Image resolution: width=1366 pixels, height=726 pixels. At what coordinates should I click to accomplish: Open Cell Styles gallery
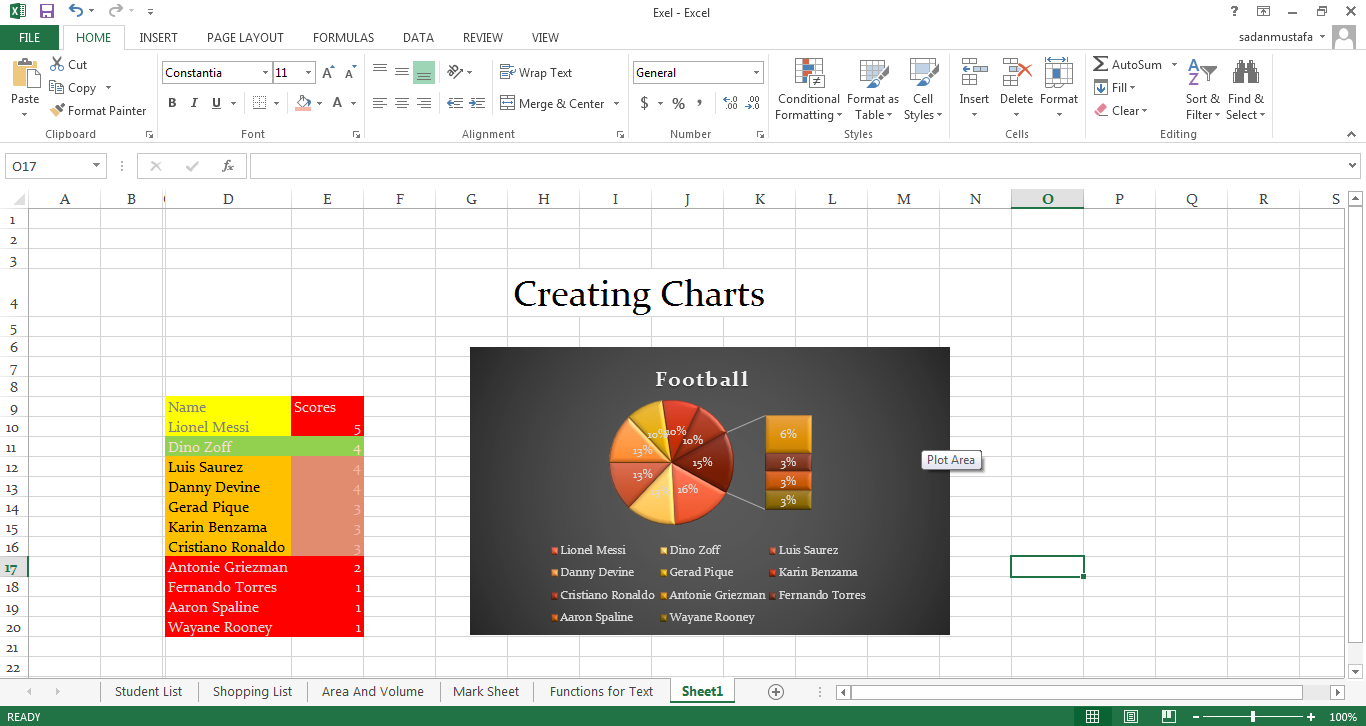(922, 89)
